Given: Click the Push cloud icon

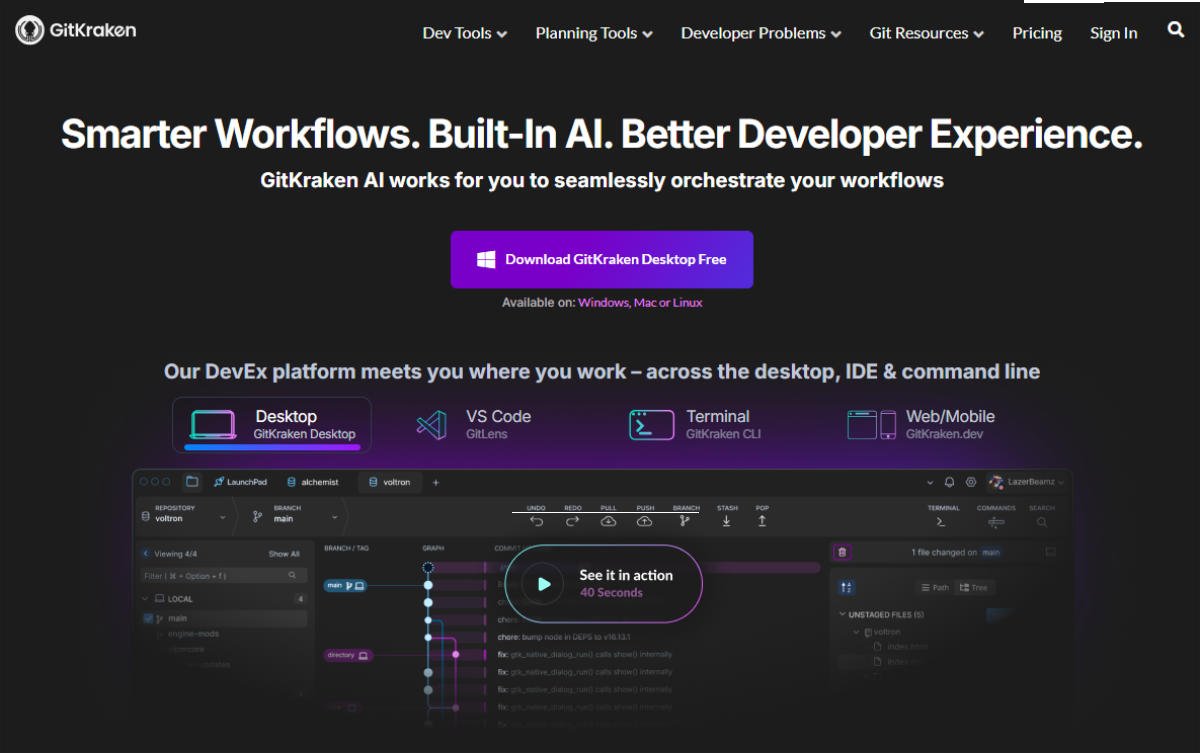Looking at the screenshot, I should [x=645, y=521].
